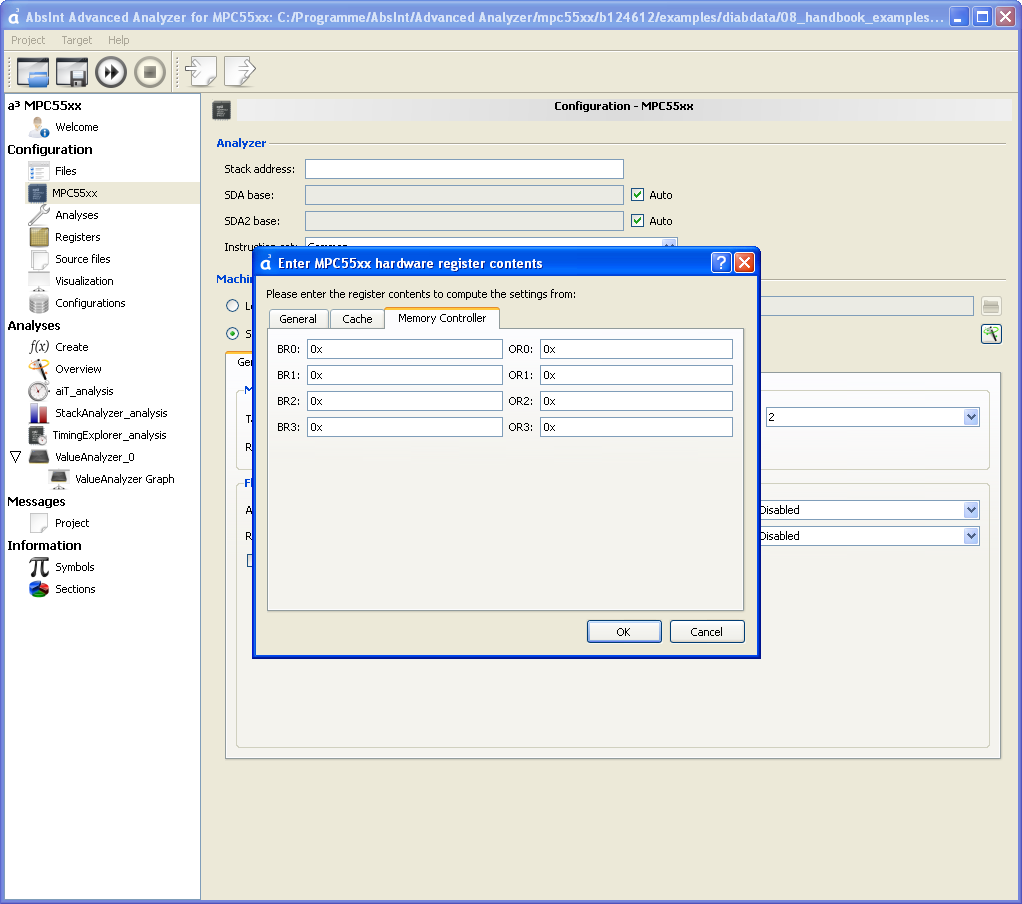
Task: Click the export document arrow icon
Action: (240, 71)
